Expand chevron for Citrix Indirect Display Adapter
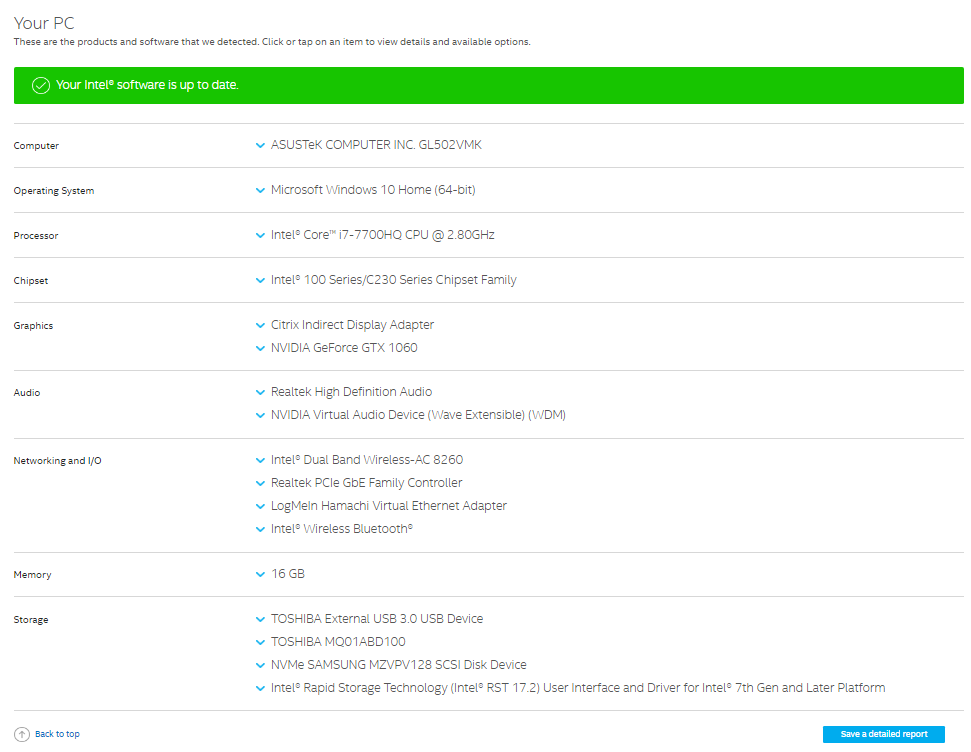The image size is (971, 752). click(x=260, y=325)
